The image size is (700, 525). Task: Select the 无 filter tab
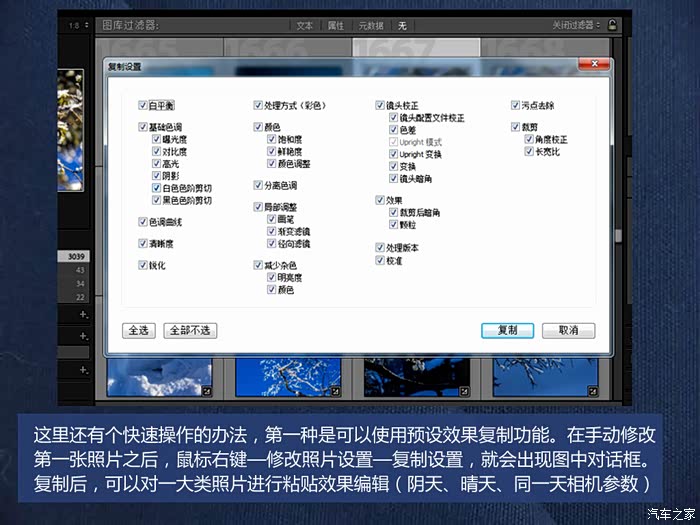(402, 25)
